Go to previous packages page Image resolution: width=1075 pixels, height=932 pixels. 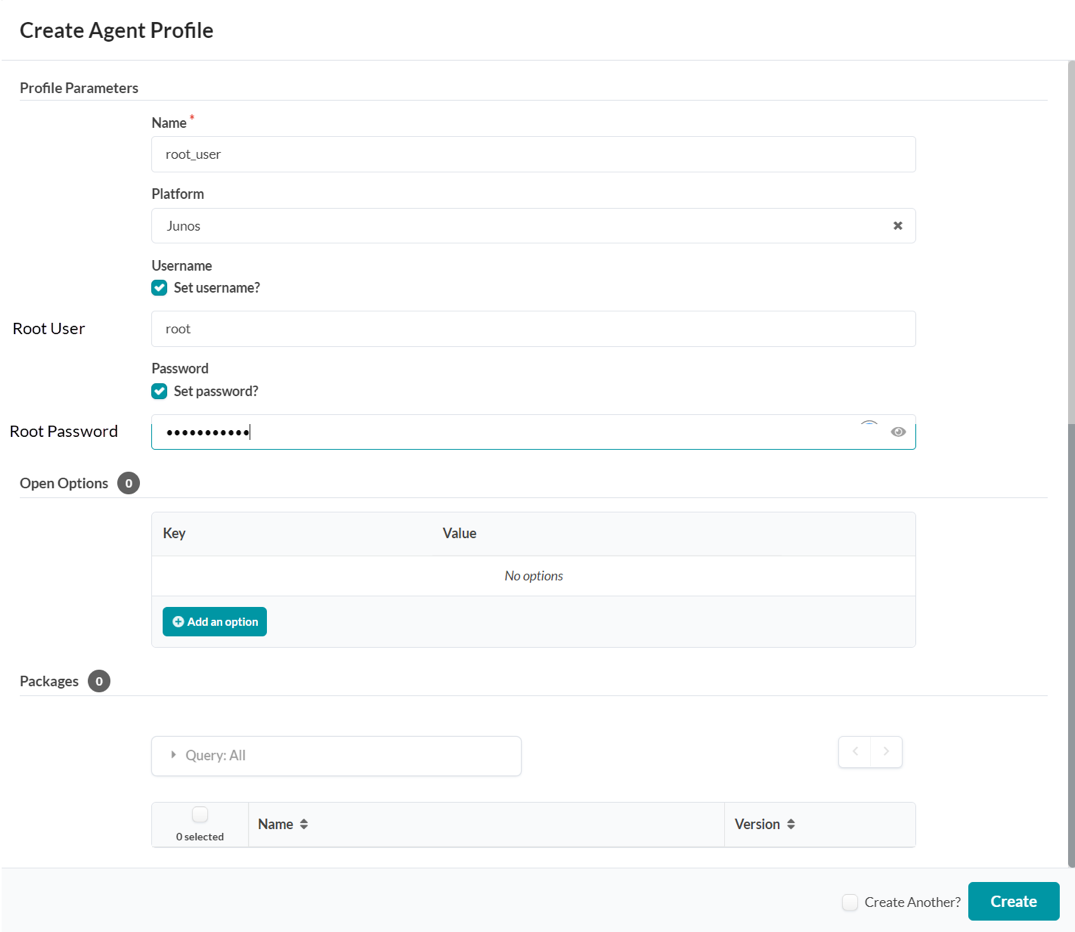(x=855, y=752)
